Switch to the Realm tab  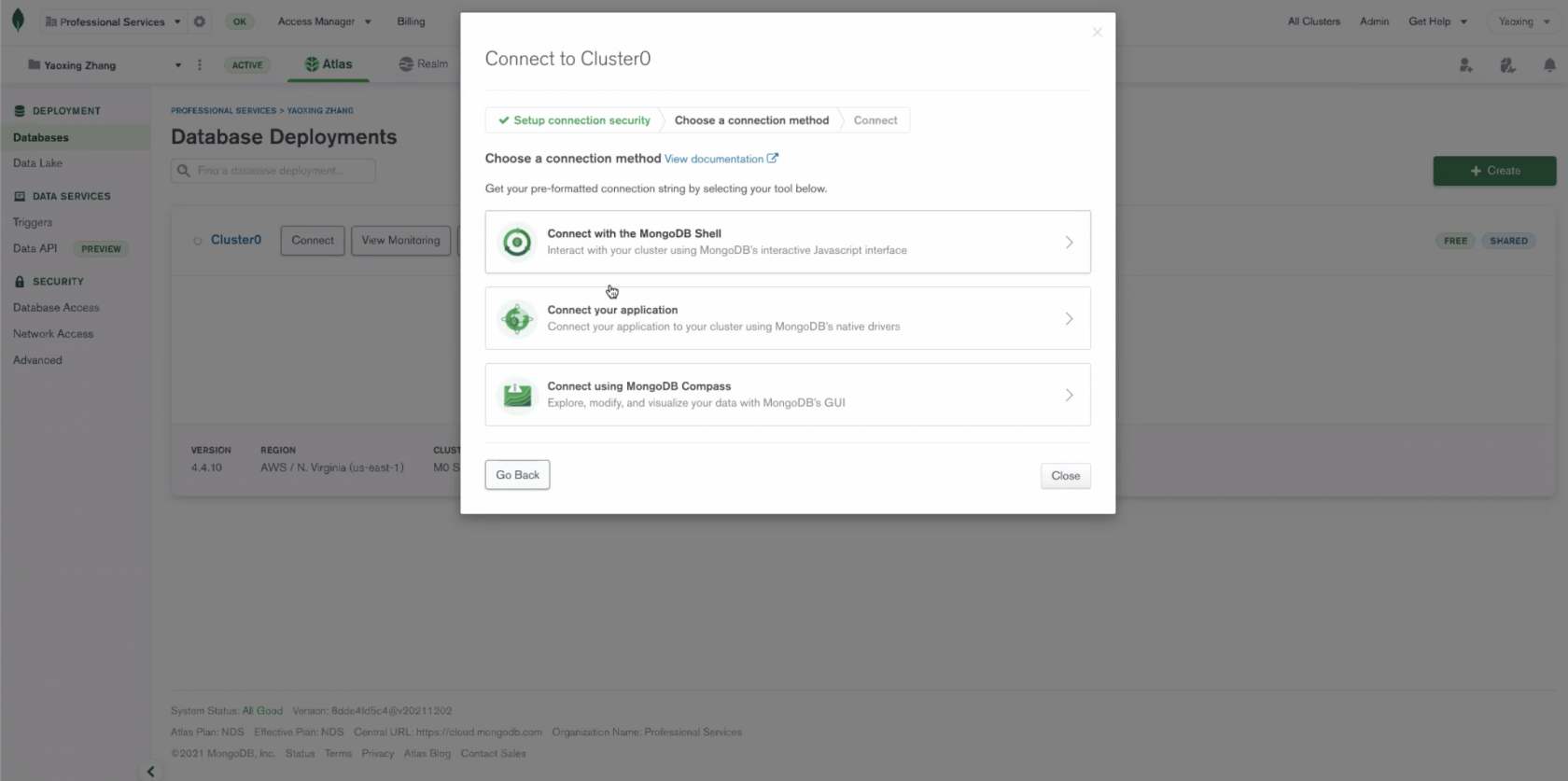pos(424,63)
